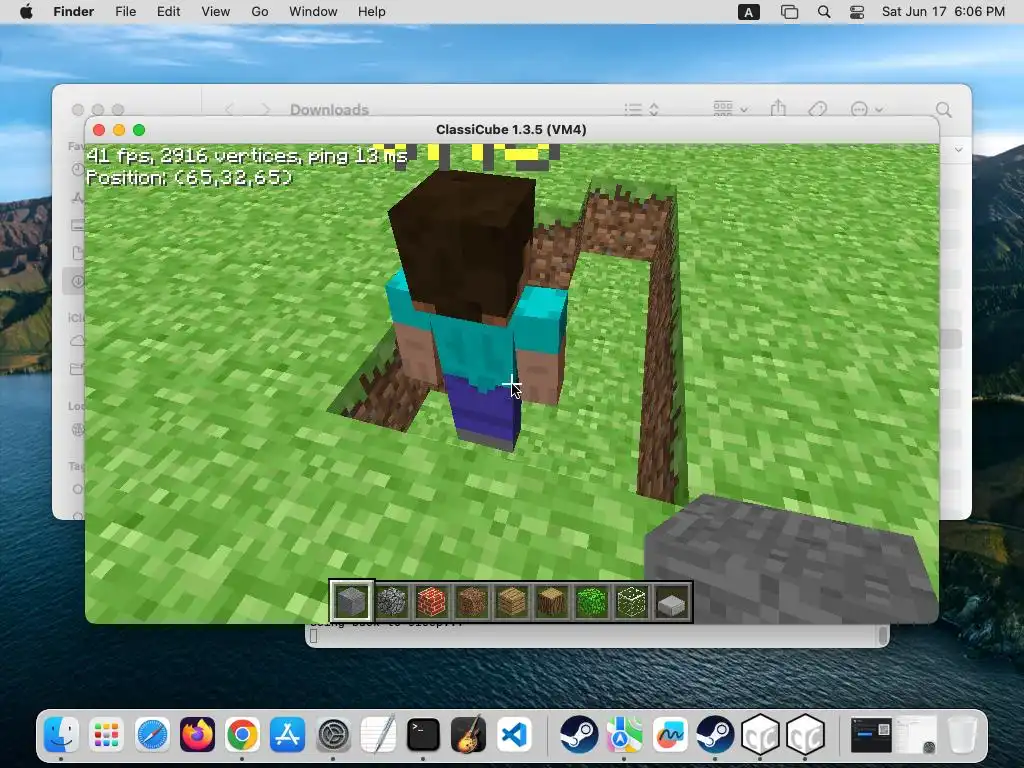Select the red brick block in hotbar

431,601
